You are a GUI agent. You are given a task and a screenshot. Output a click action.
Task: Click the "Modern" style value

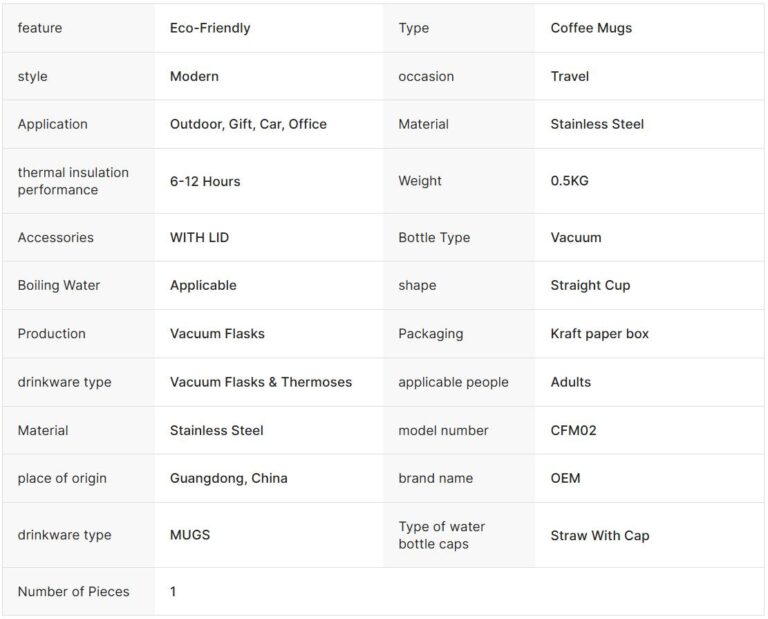(x=194, y=76)
